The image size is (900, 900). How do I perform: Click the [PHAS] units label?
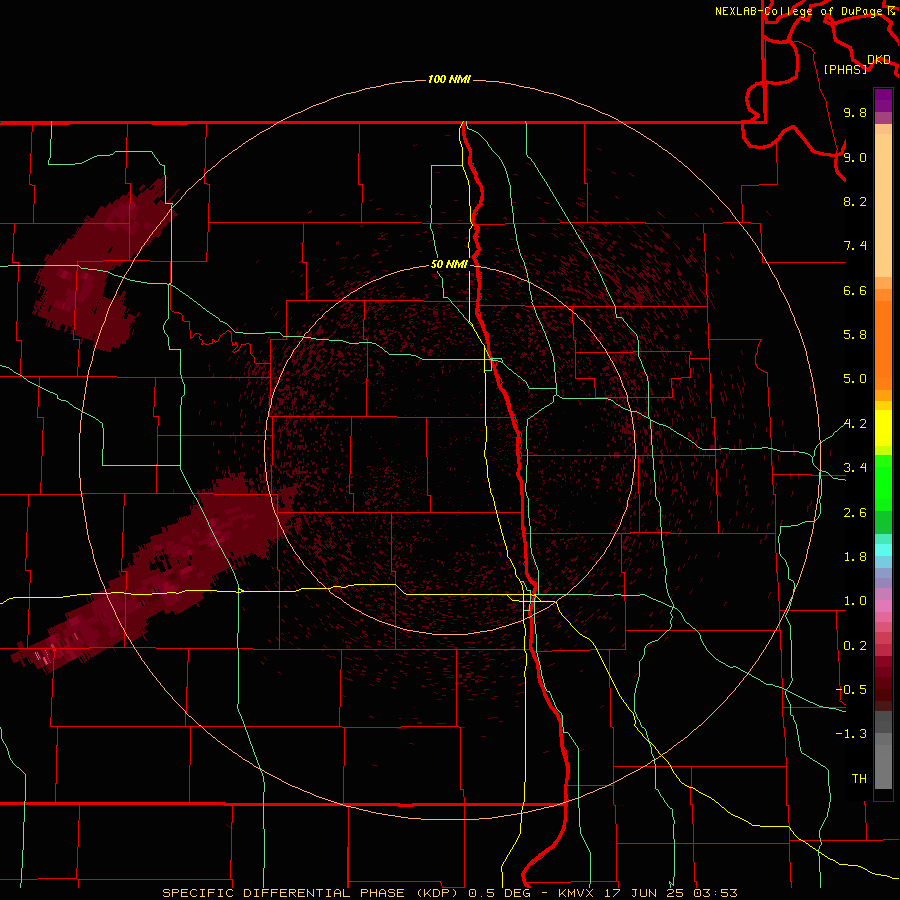(845, 69)
